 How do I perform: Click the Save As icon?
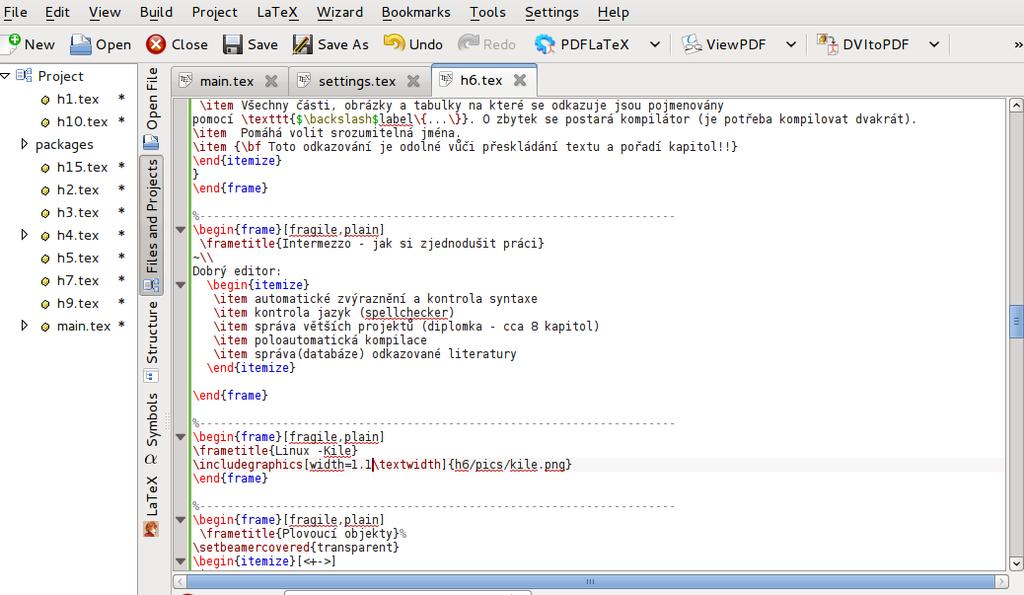point(302,44)
